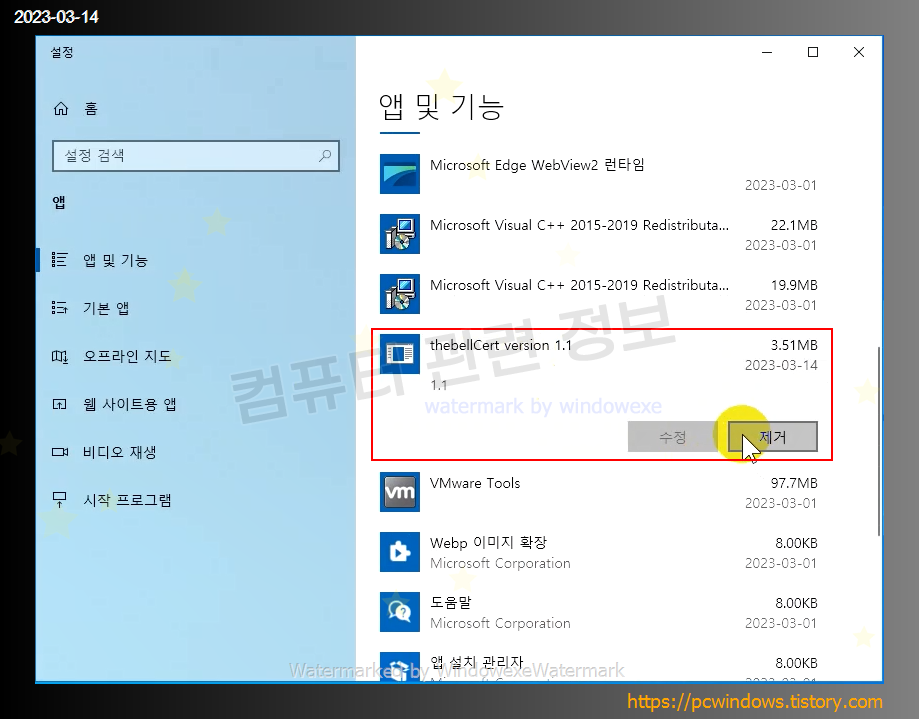Click the thebellCert app icon

(x=400, y=354)
